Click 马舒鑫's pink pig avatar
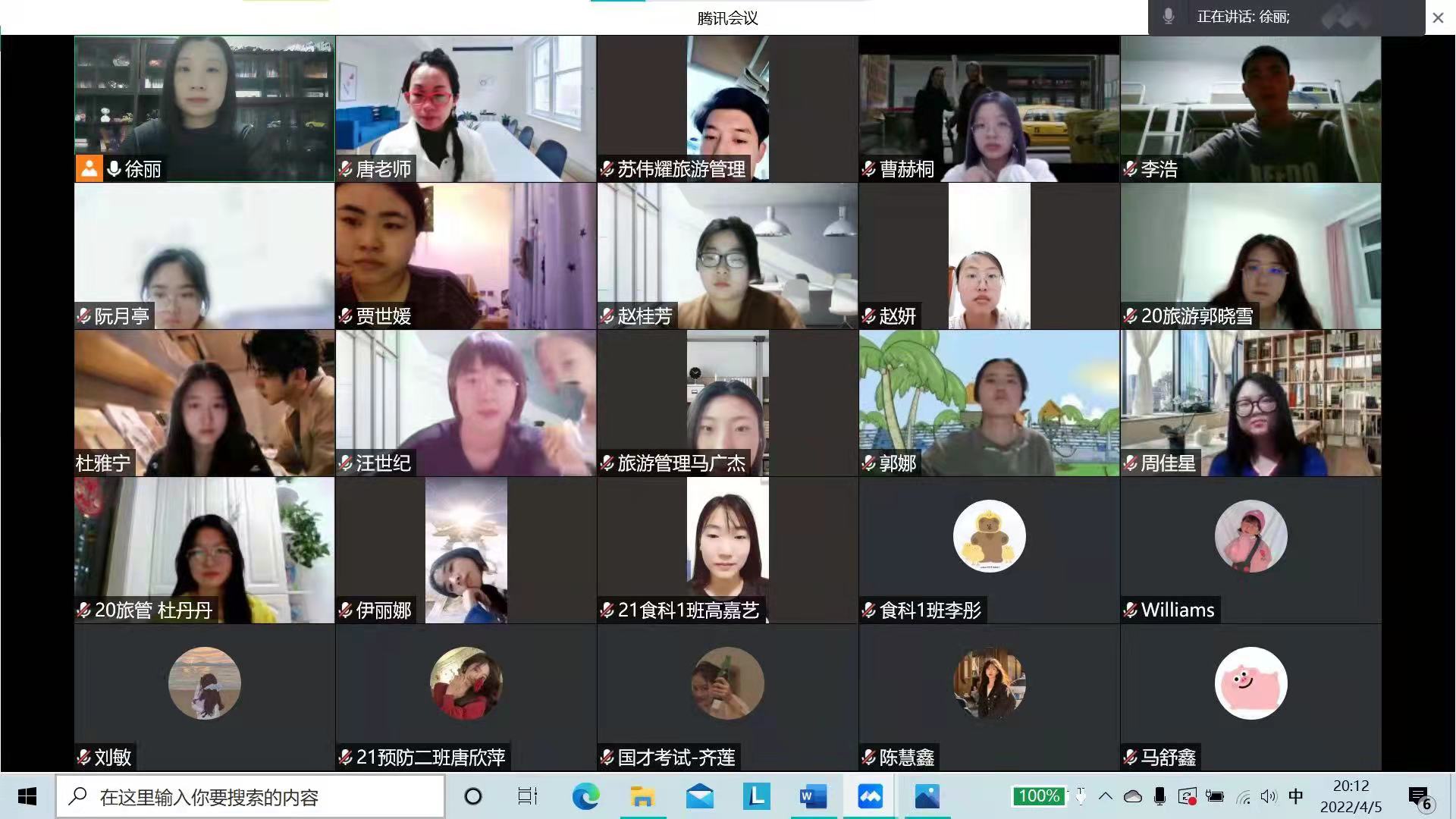The image size is (1456, 819). tap(1250, 683)
